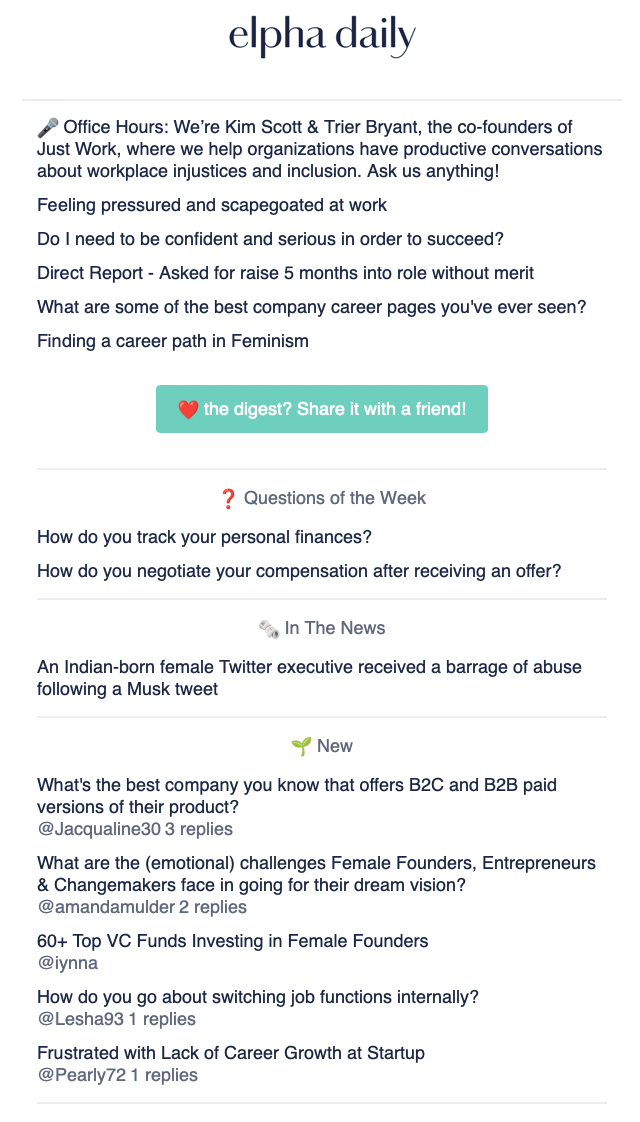Open 'Finding a career path in Feminism'

[x=173, y=341]
